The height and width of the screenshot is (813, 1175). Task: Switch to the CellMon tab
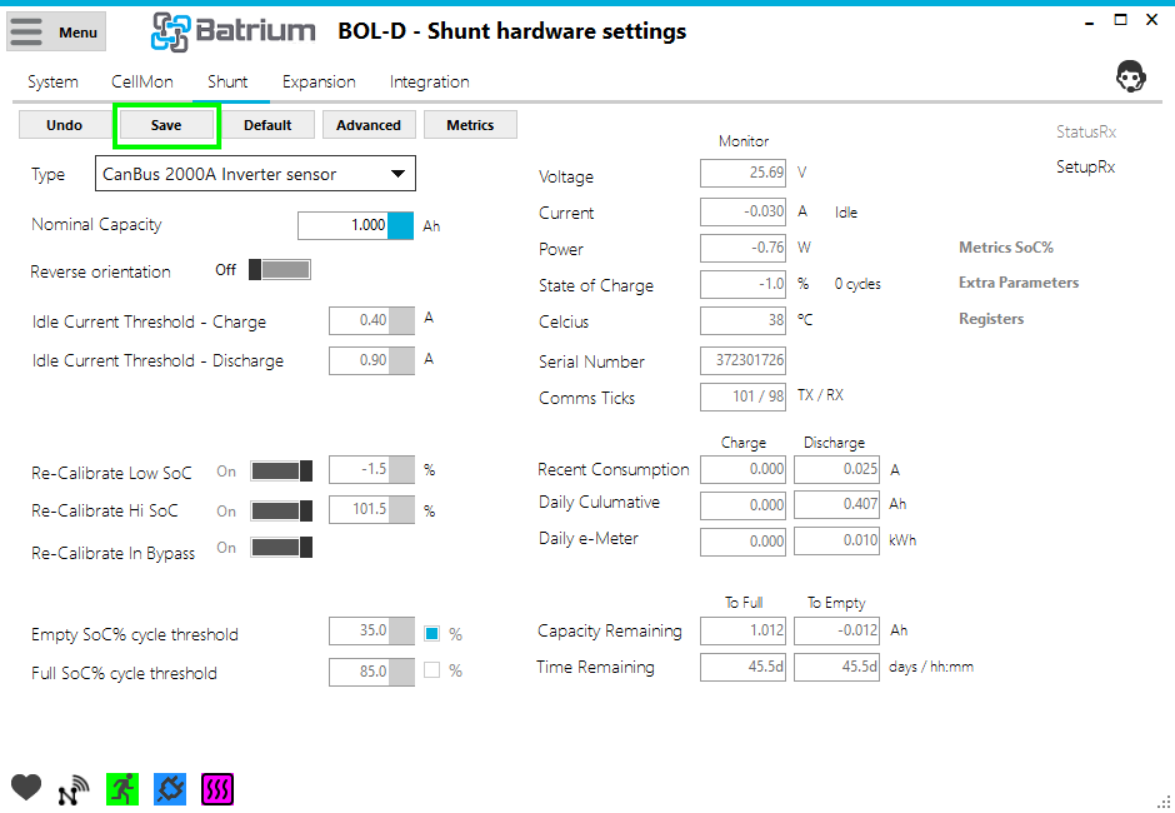click(142, 82)
